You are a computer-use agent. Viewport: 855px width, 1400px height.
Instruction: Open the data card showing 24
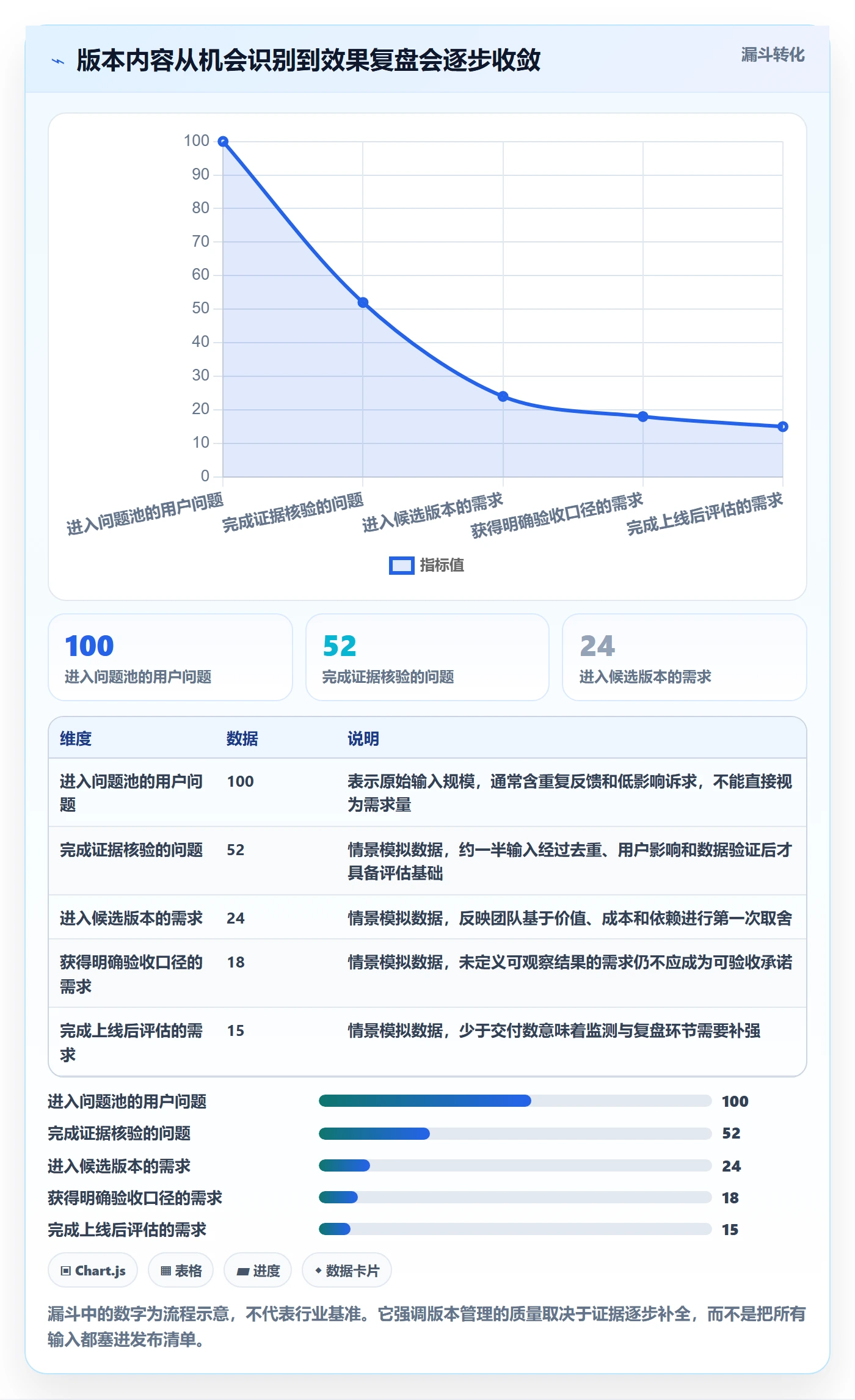[684, 657]
